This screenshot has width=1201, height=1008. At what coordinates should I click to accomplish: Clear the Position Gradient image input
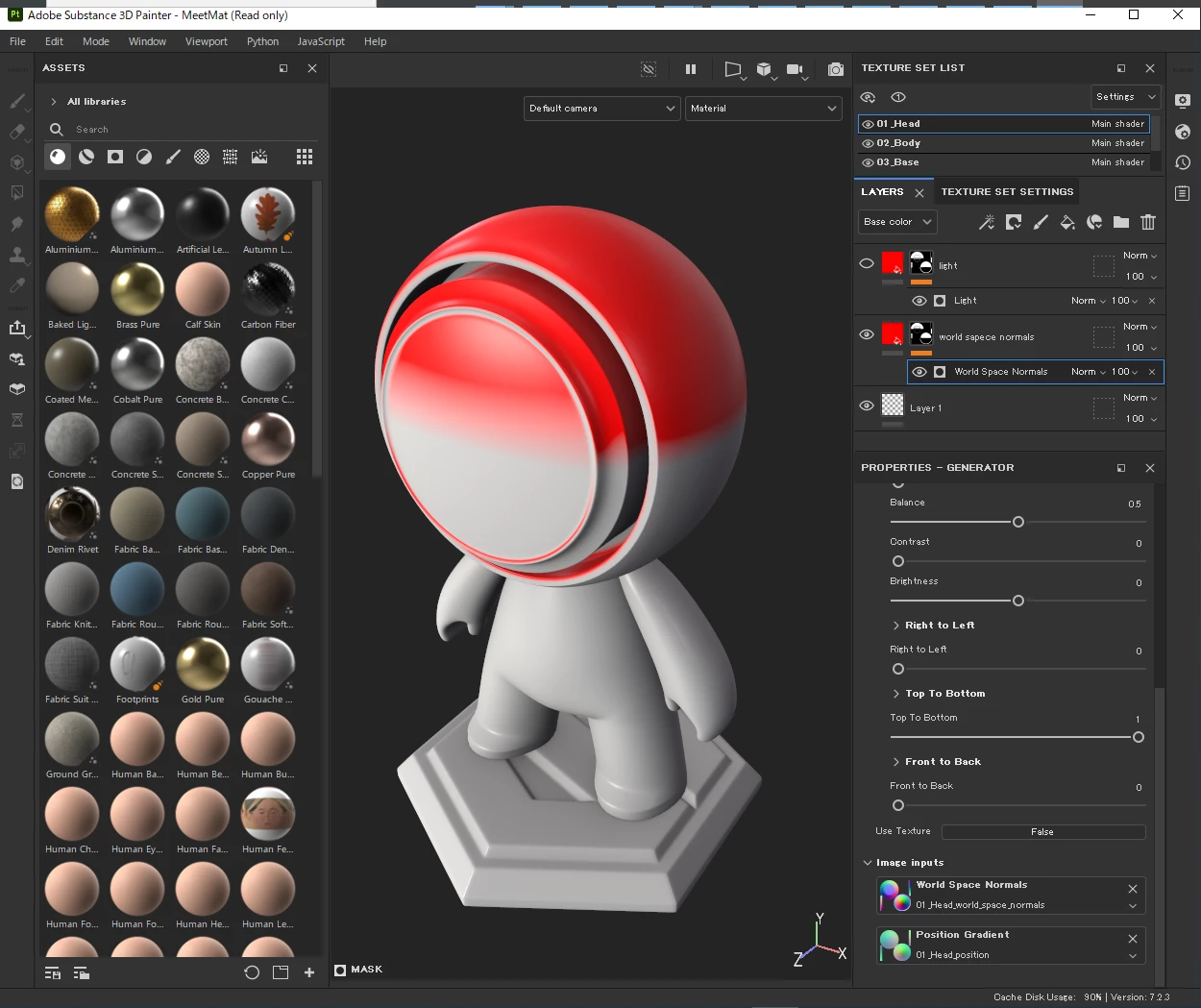(x=1133, y=939)
